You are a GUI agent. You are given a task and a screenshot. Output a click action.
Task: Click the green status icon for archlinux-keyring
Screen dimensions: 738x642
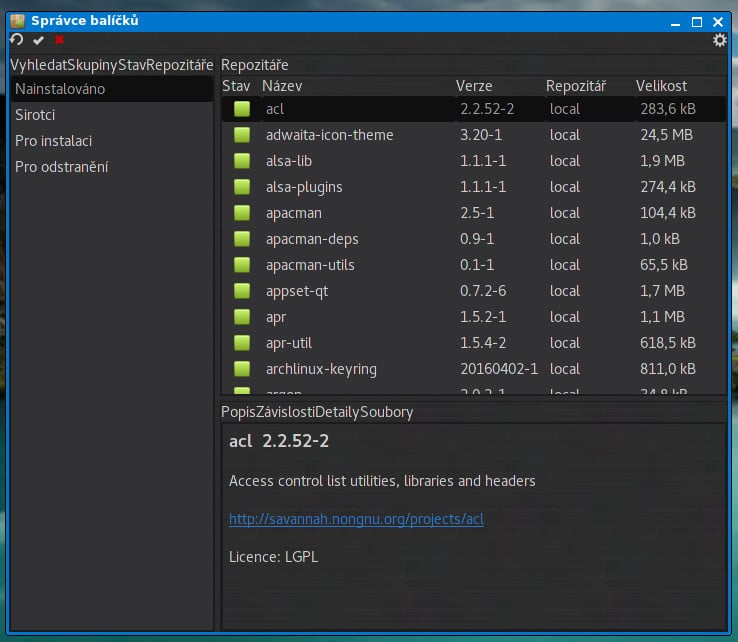click(x=242, y=369)
